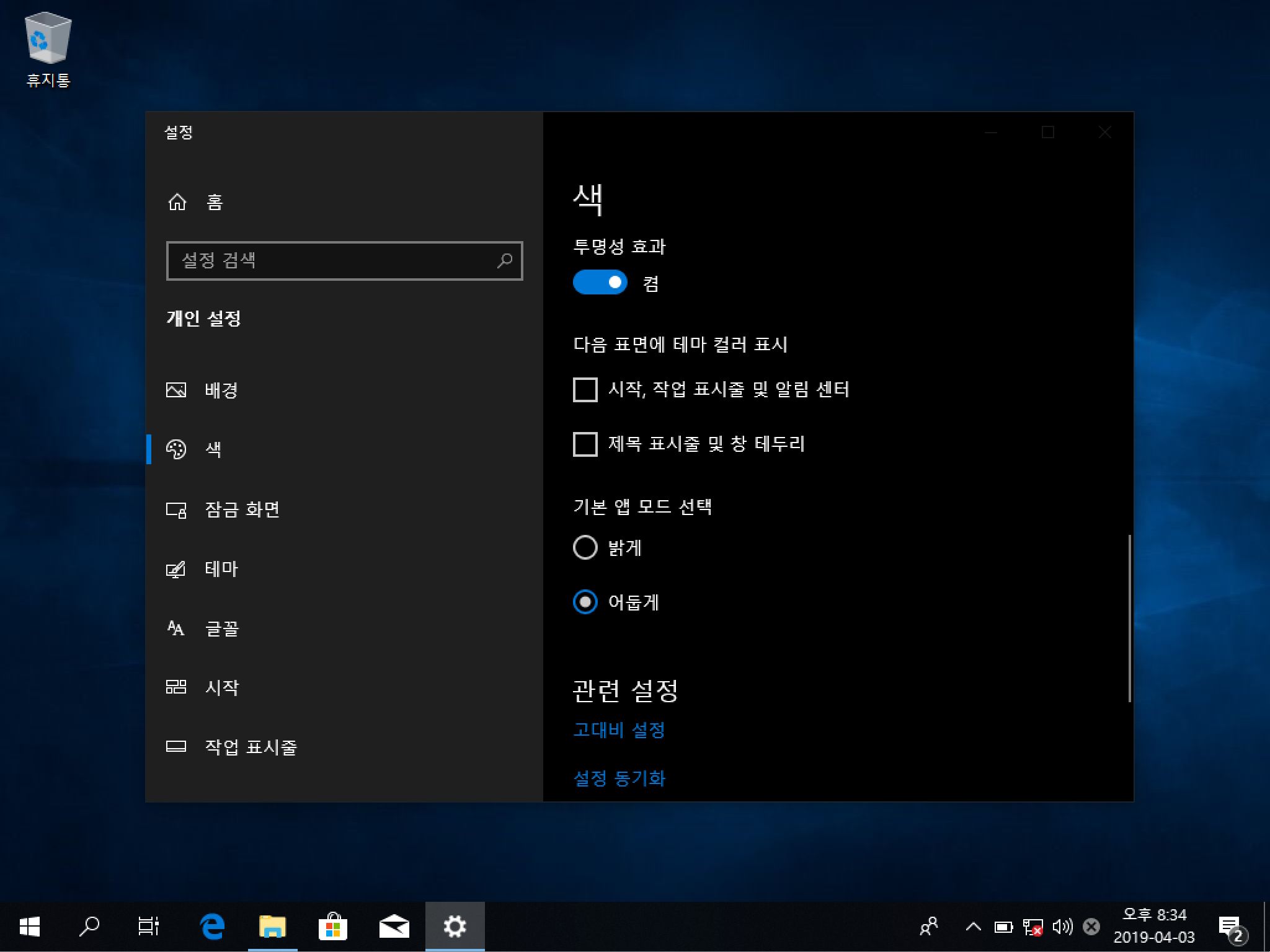
Task: Open the 글꼴 fonts page
Action: (221, 628)
